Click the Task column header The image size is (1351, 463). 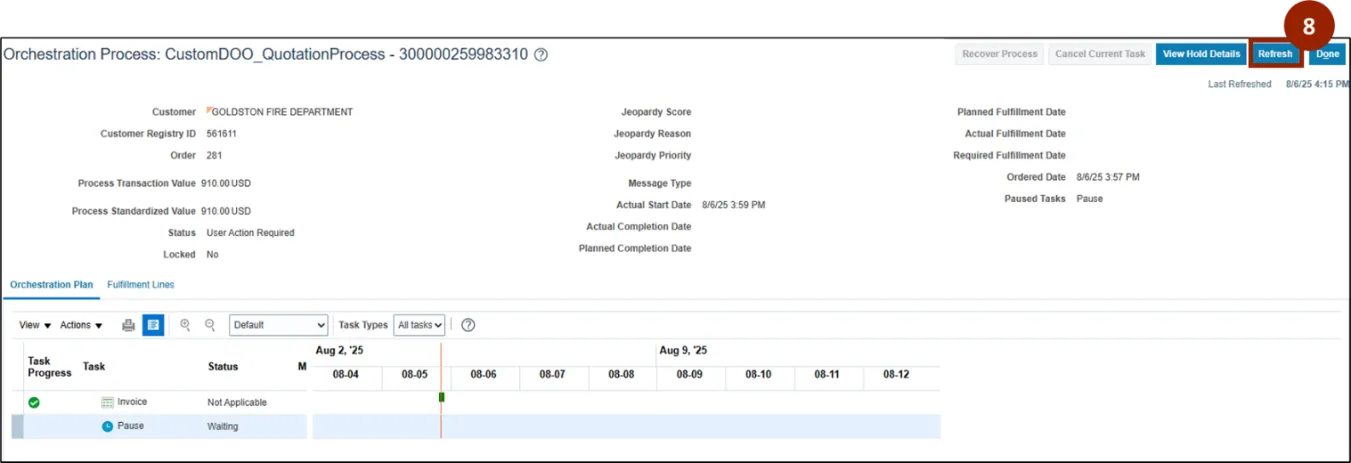tap(94, 367)
